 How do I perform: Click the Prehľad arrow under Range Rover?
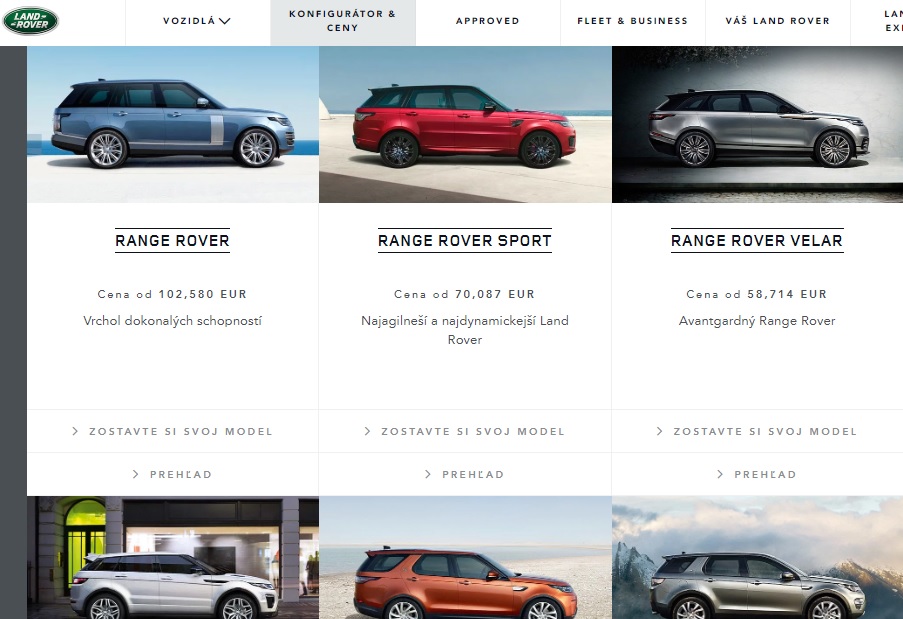(x=135, y=474)
